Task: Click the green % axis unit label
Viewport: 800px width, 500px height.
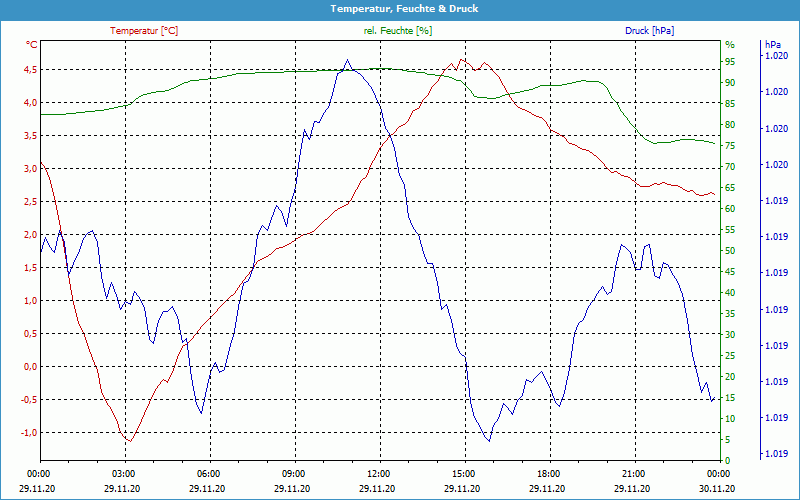Action: point(730,45)
